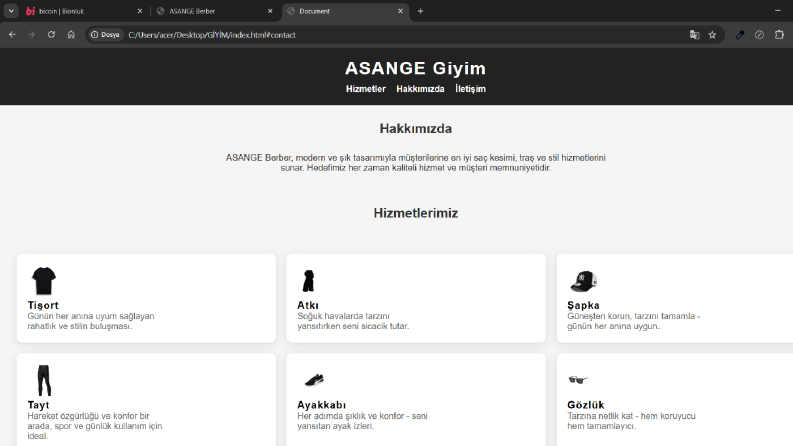Expand the tab search dropdown
Screen dimensions: 793x446
click(11, 11)
